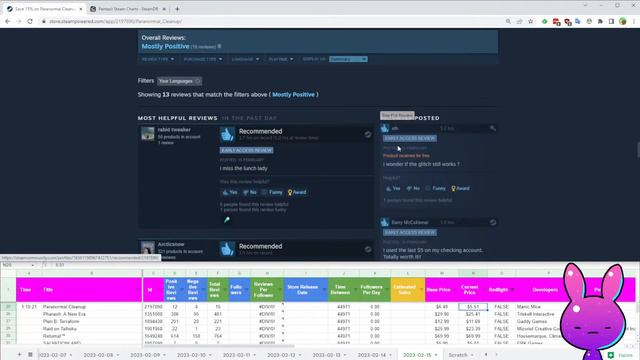The height and width of the screenshot is (360, 640).
Task: Reload the Steam store page
Action: coord(30,21)
